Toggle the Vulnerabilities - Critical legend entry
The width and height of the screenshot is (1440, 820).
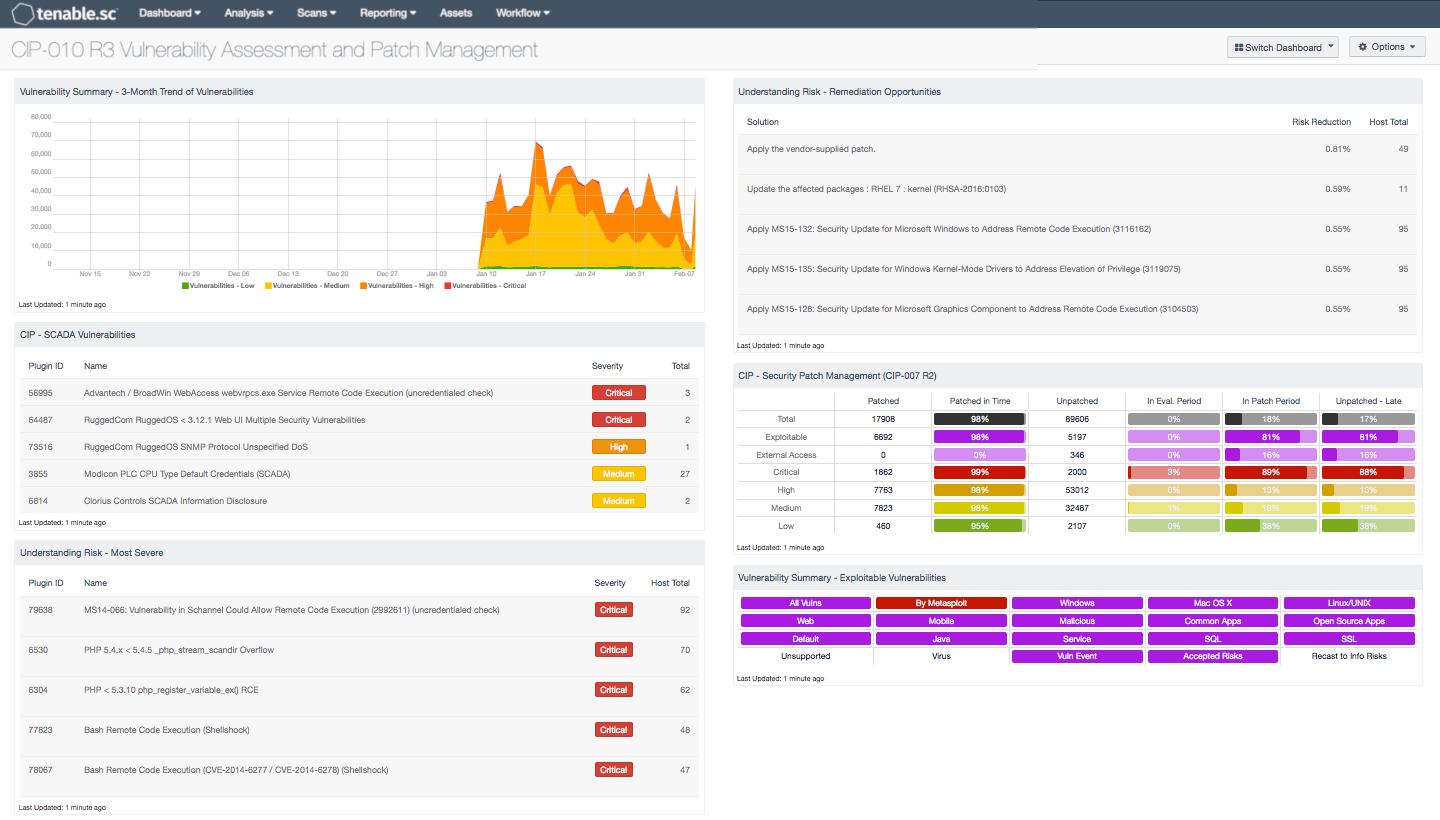(485, 285)
